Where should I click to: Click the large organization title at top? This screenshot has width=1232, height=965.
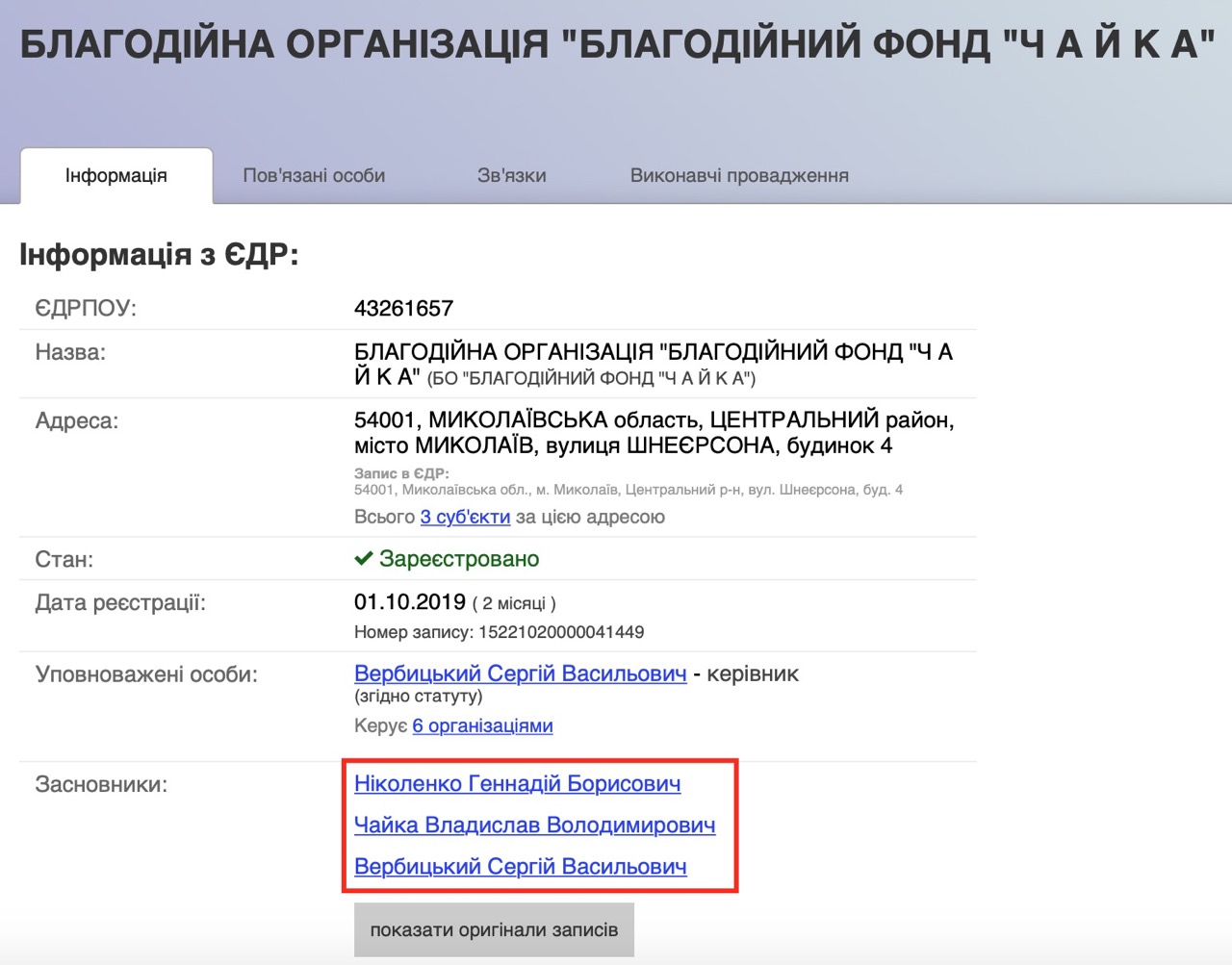click(616, 45)
